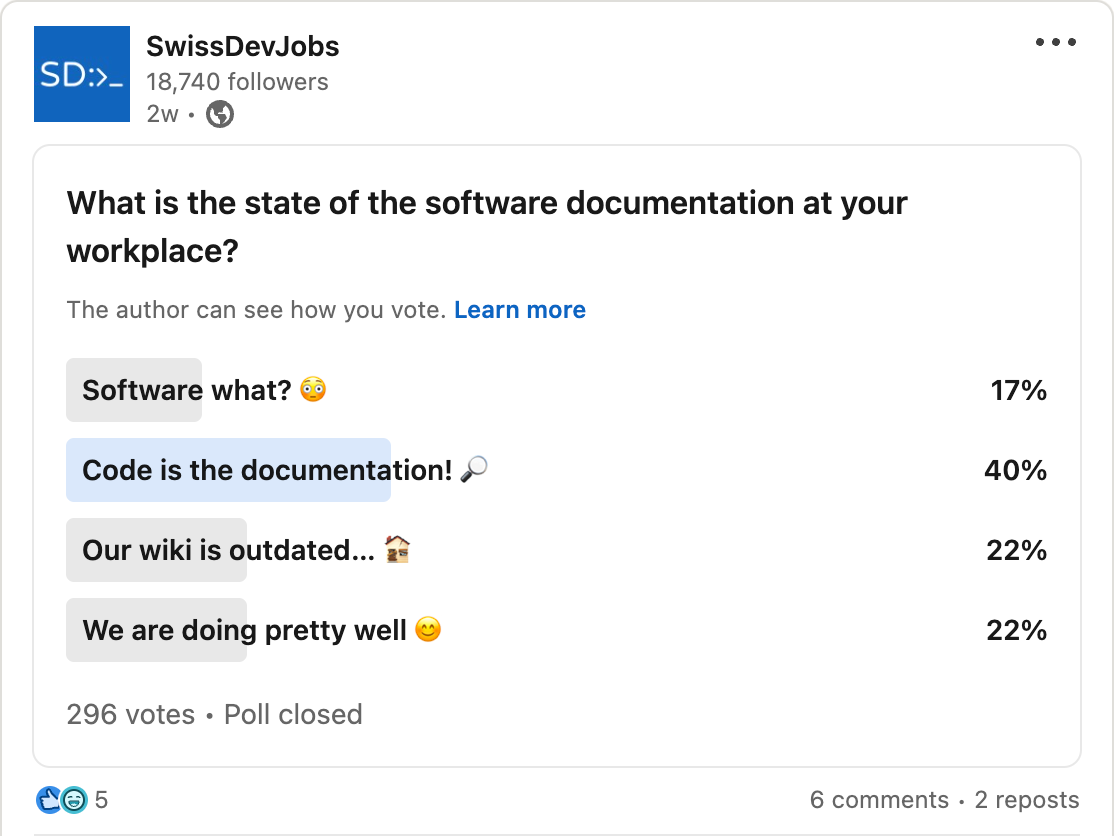Click the flushed face emoji after 'Software what?'

point(310,389)
